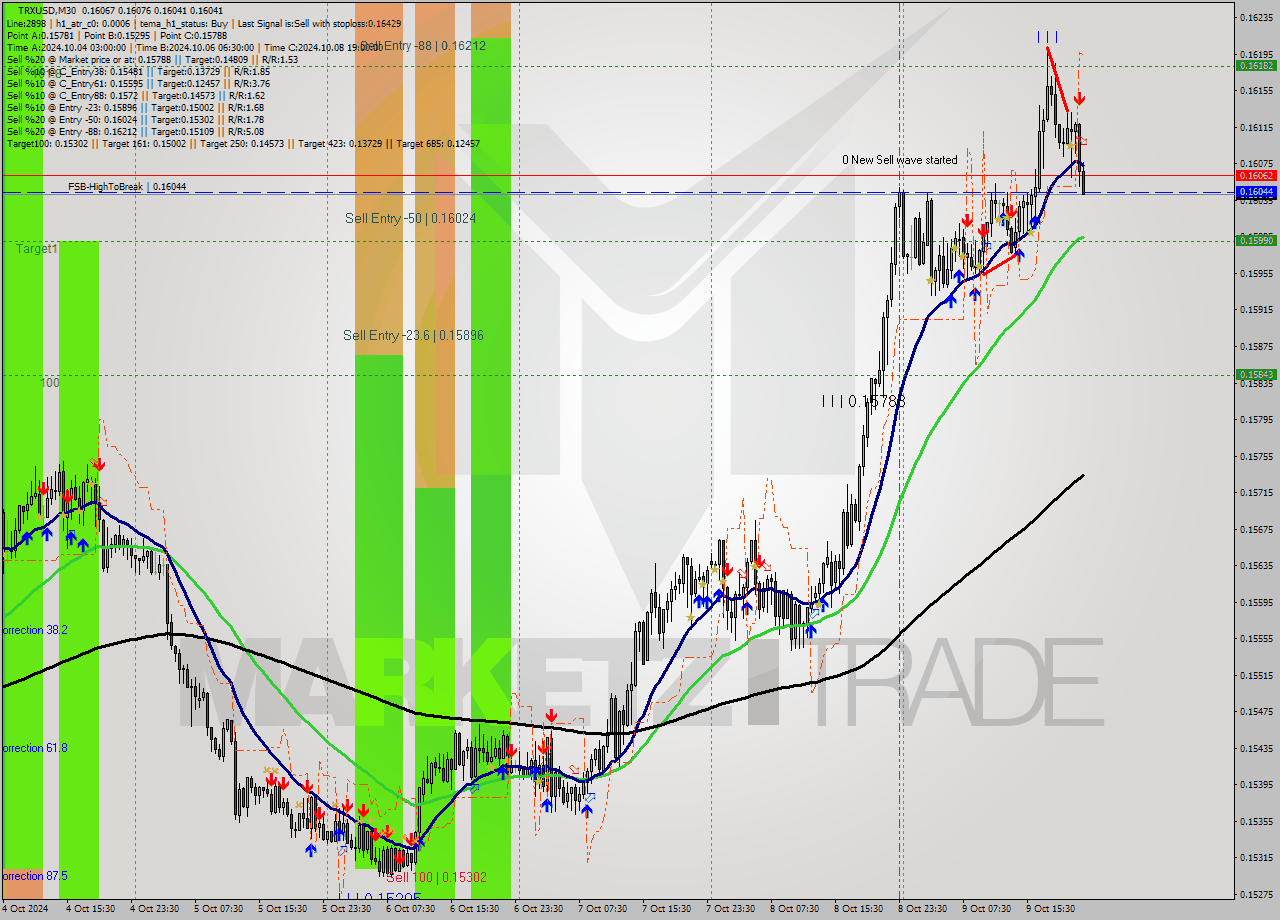Click the 'correction 87.5' level label

[34, 876]
